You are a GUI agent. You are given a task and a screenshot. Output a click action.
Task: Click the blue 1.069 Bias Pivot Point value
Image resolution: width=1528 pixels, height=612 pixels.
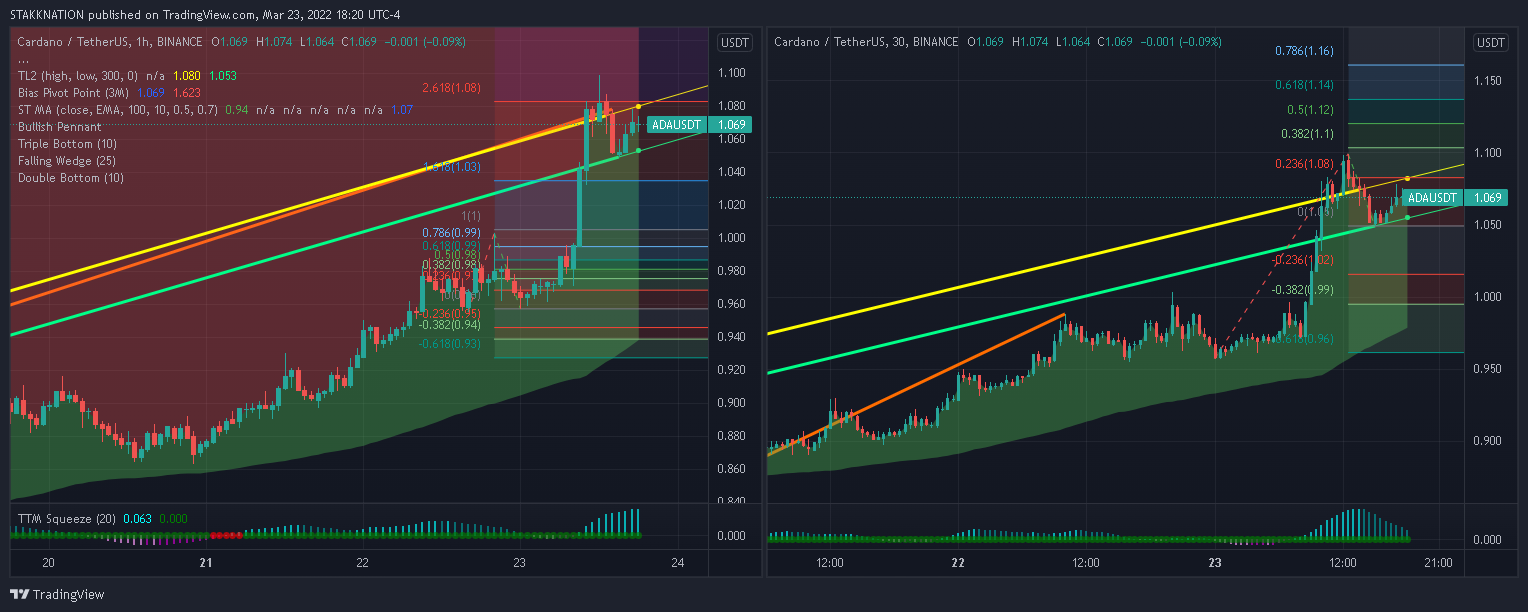point(152,93)
